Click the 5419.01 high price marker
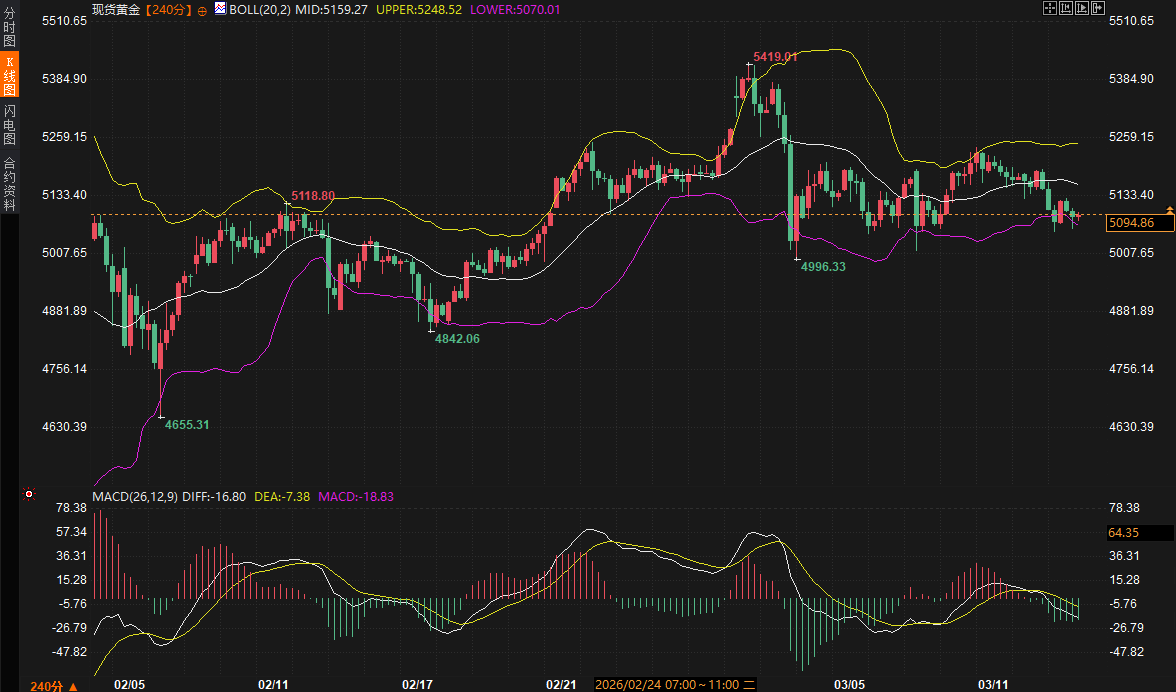This screenshot has width=1176, height=692. point(775,57)
